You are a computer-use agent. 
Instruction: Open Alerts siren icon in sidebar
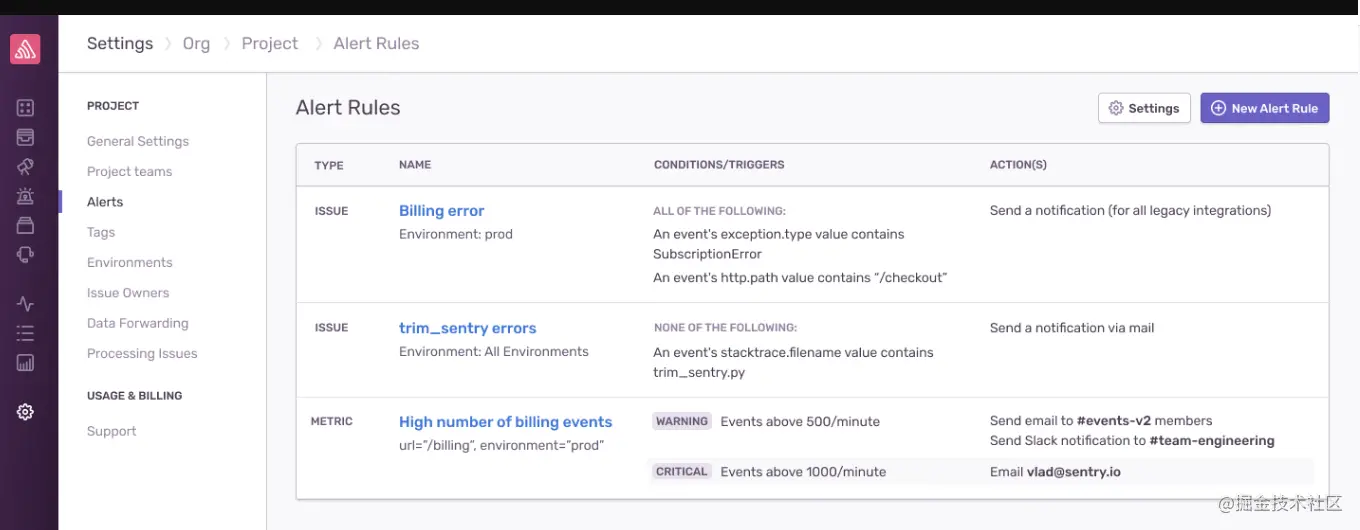pyautogui.click(x=26, y=196)
